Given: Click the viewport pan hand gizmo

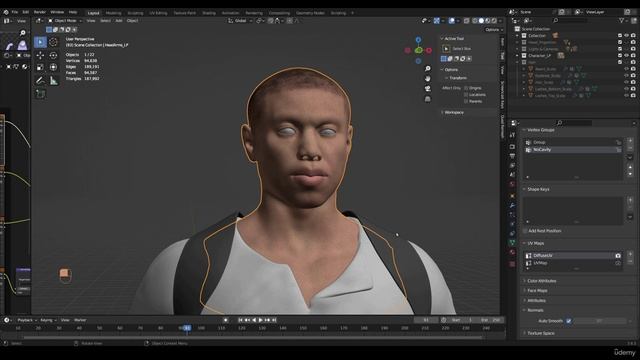Looking at the screenshot, I should [427, 78].
